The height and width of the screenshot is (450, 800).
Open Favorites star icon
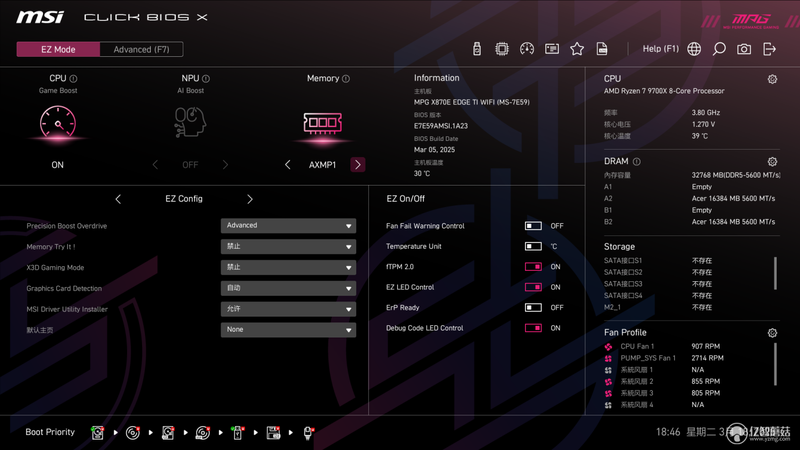tap(577, 49)
